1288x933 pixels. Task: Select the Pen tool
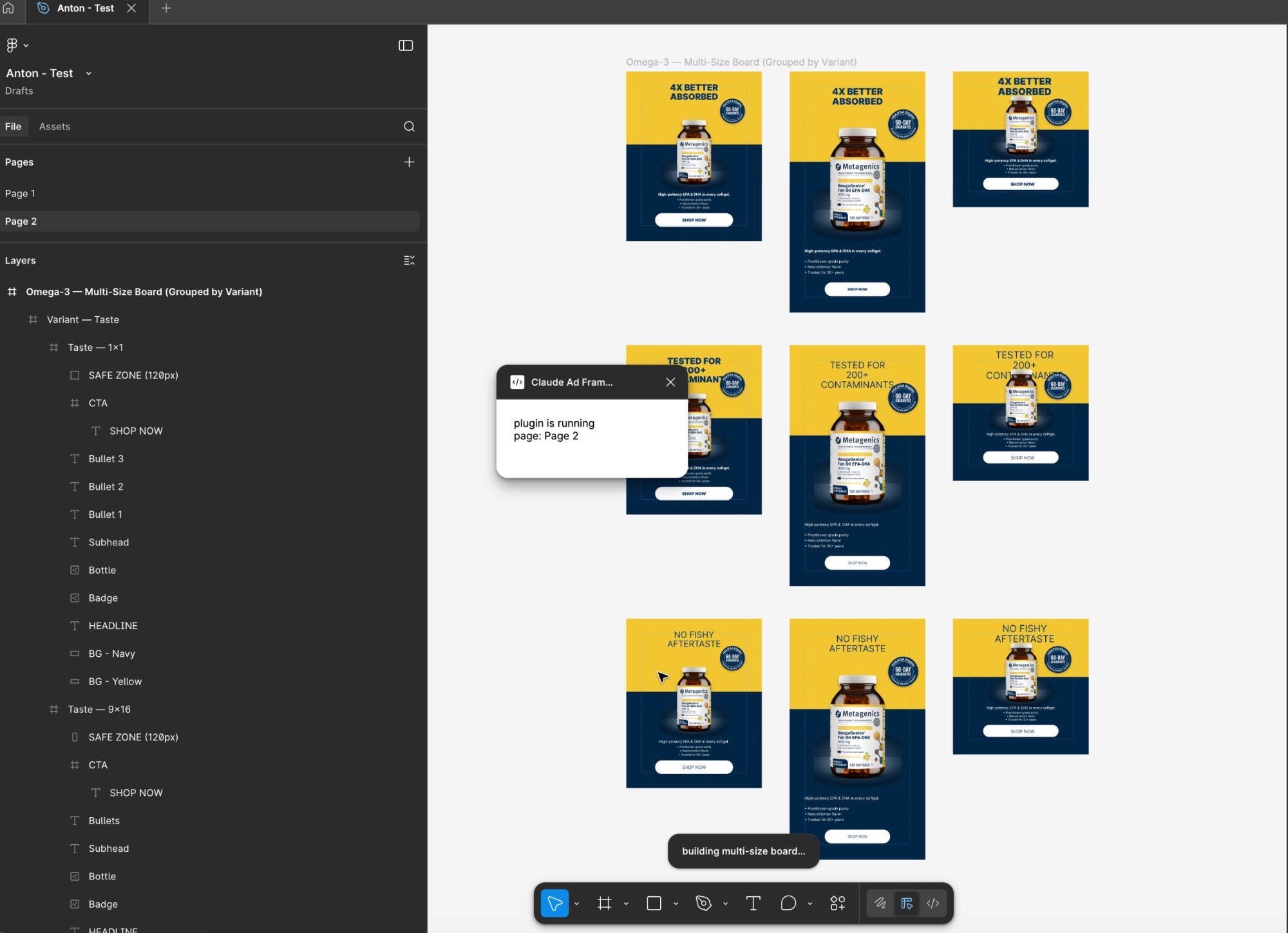click(703, 903)
